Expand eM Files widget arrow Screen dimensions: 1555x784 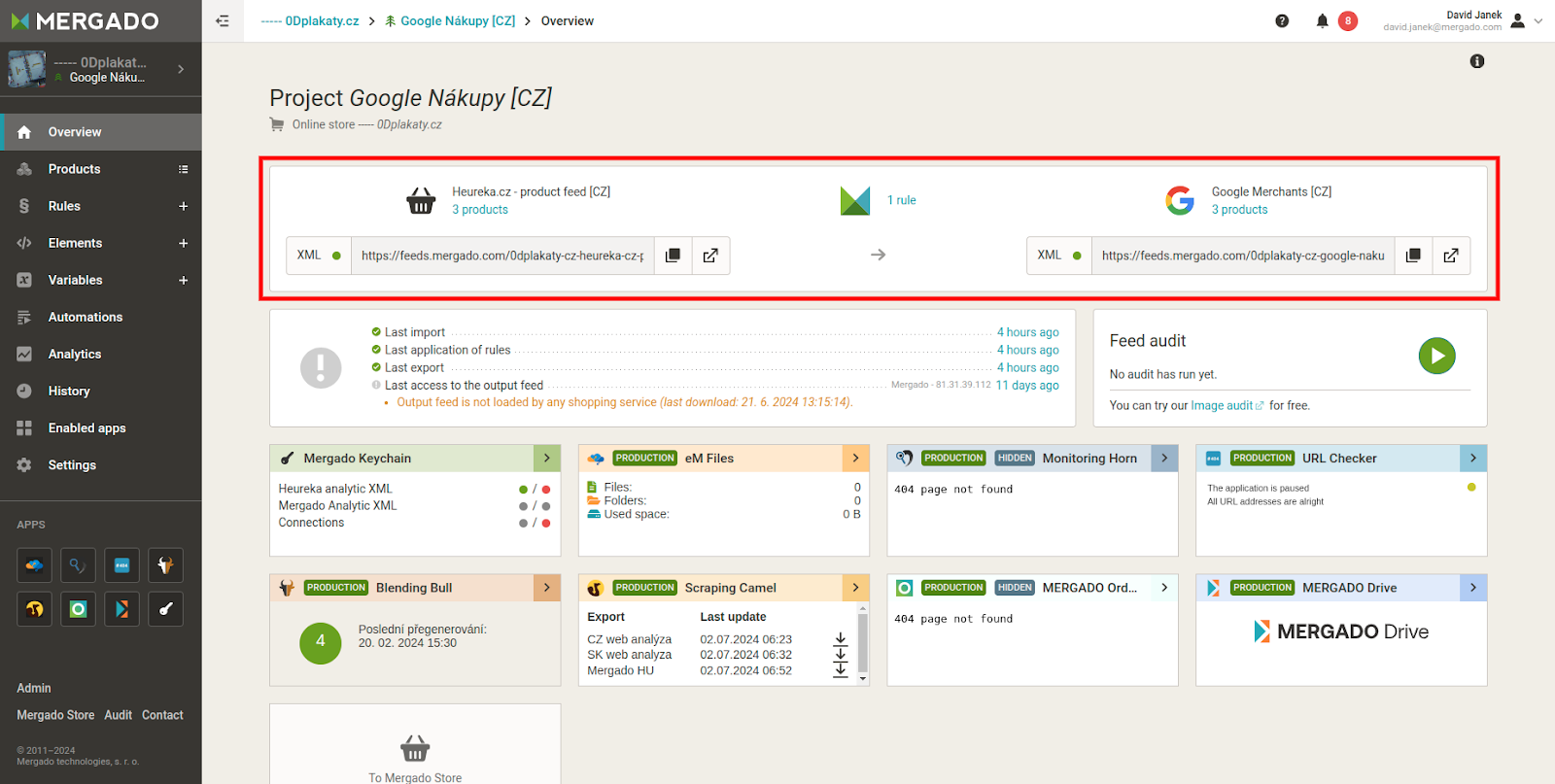coord(855,459)
